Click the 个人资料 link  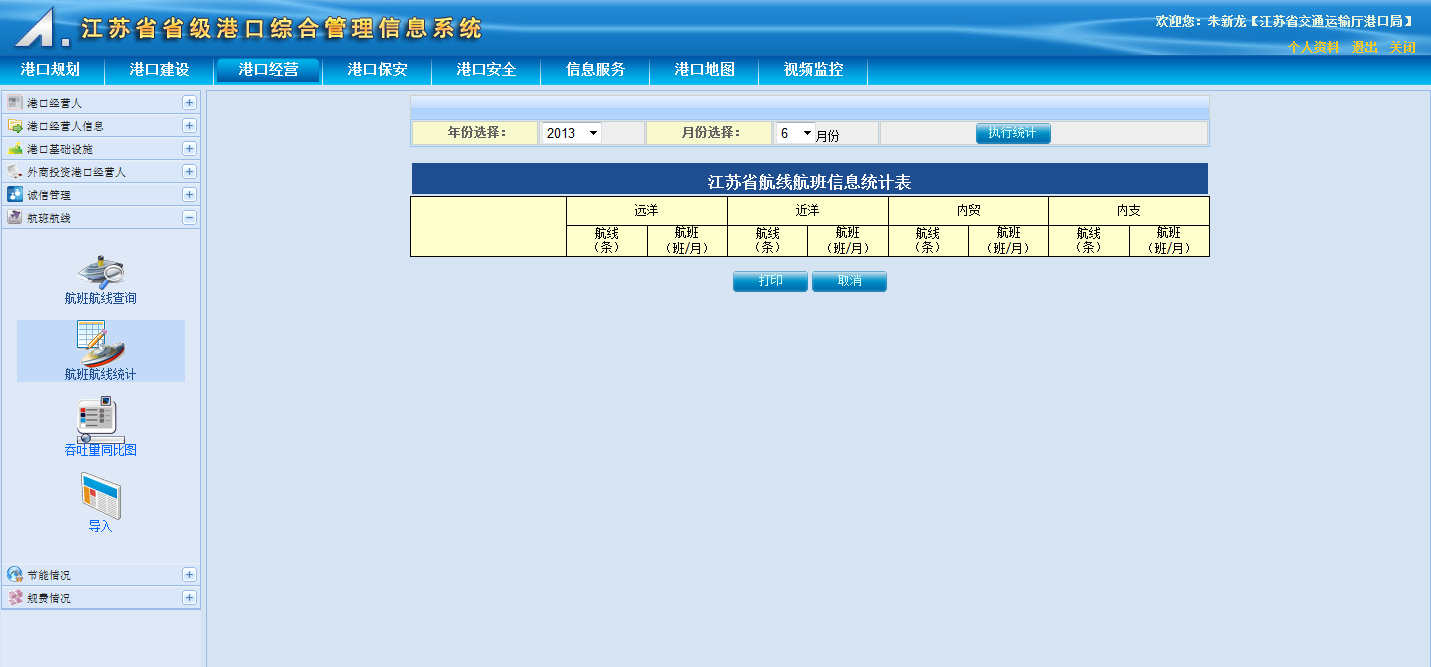click(1312, 47)
